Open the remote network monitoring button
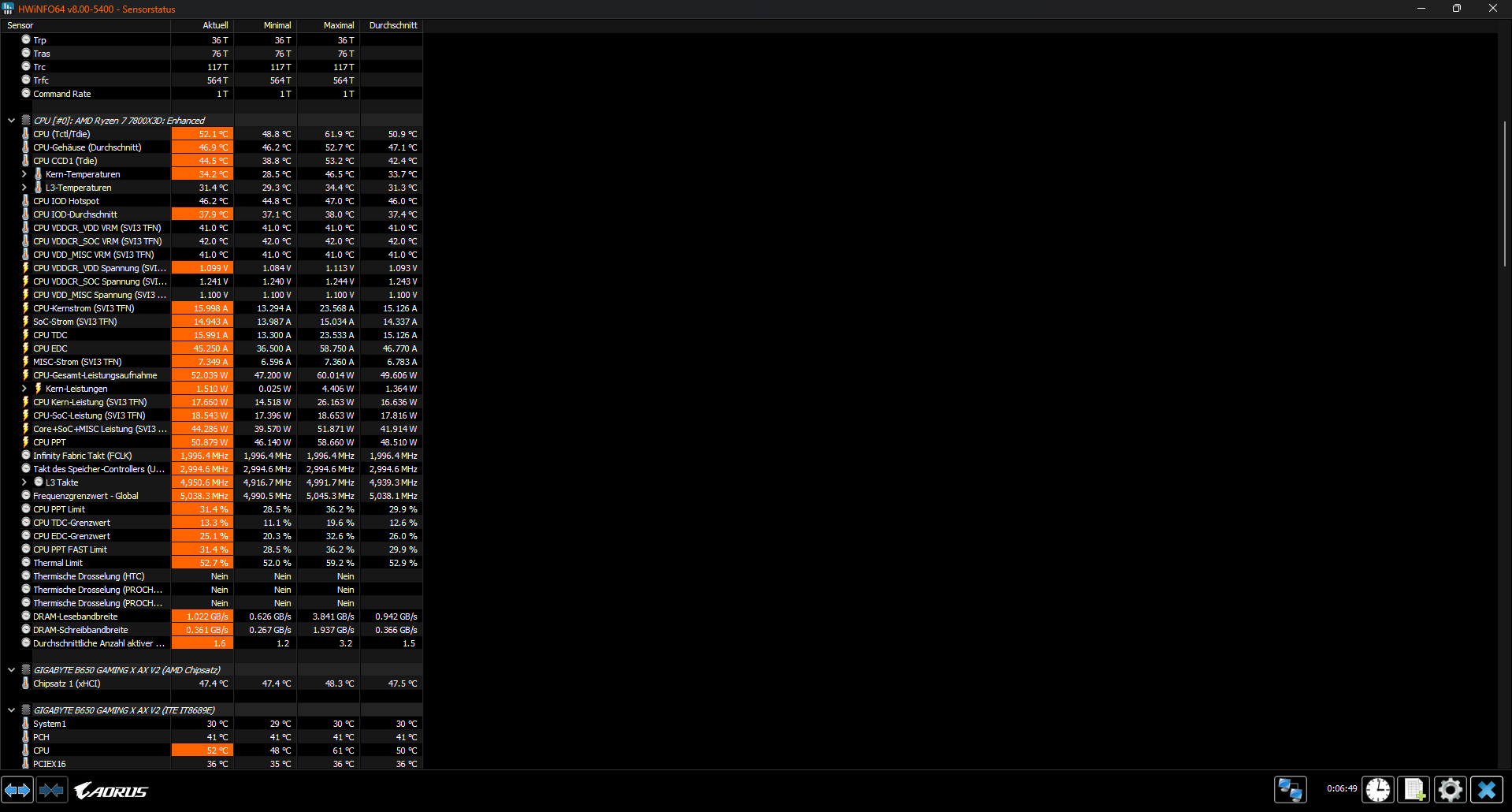This screenshot has height=812, width=1512. pyautogui.click(x=1290, y=790)
